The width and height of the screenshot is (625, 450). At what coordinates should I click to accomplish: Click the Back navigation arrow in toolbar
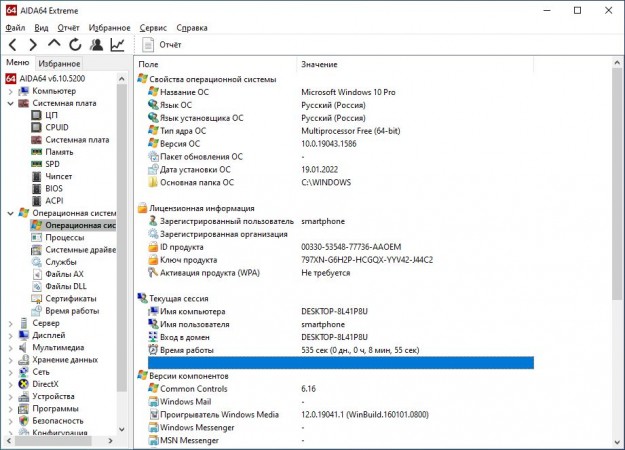click(x=12, y=45)
